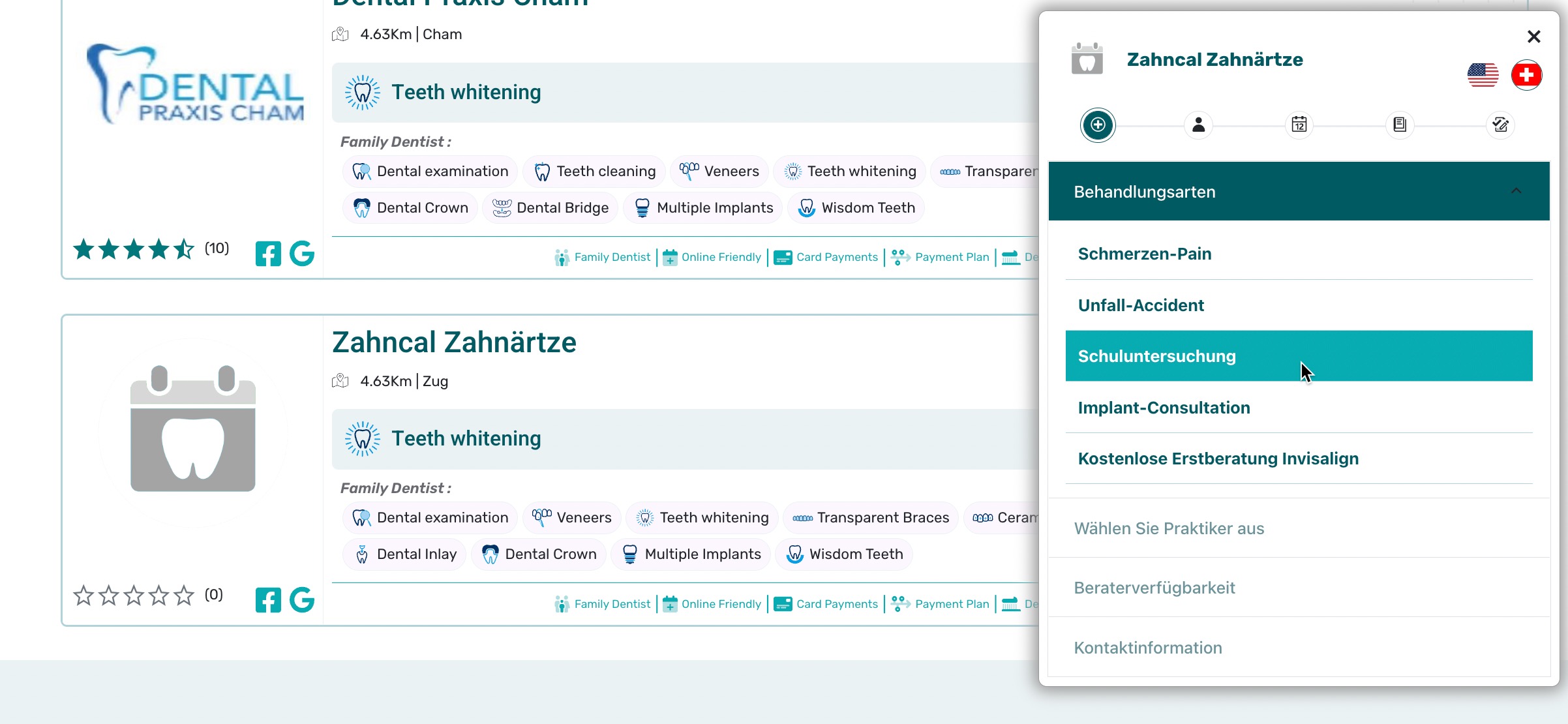The height and width of the screenshot is (724, 1568).
Task: Select the Behandlungsarten header
Action: pos(1299,191)
